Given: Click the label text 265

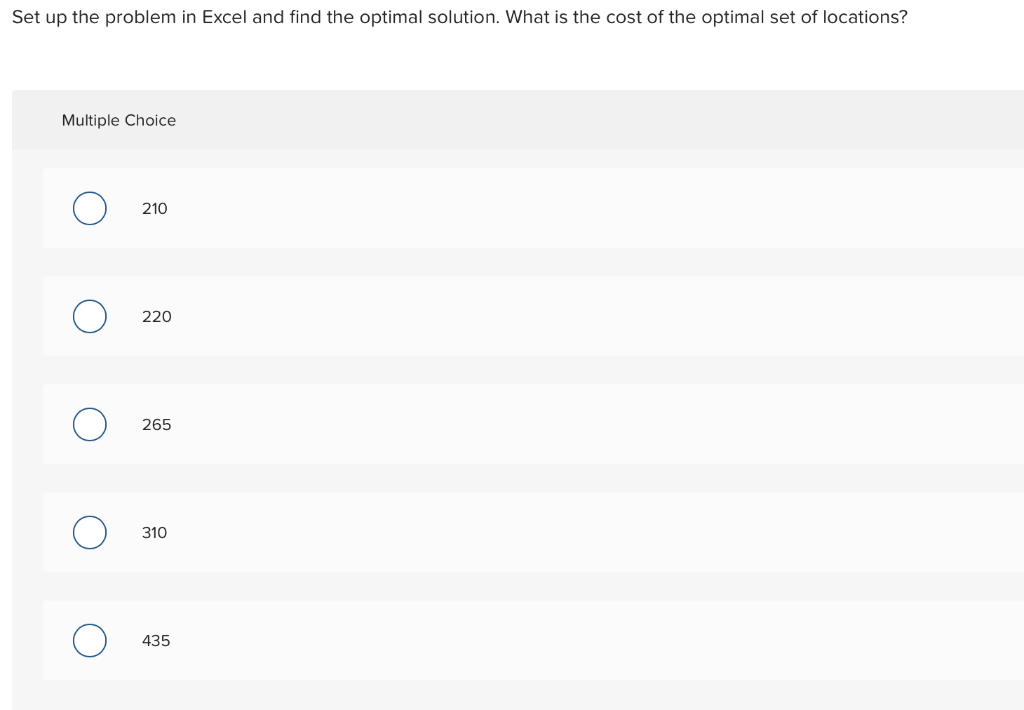Looking at the screenshot, I should [x=156, y=424].
